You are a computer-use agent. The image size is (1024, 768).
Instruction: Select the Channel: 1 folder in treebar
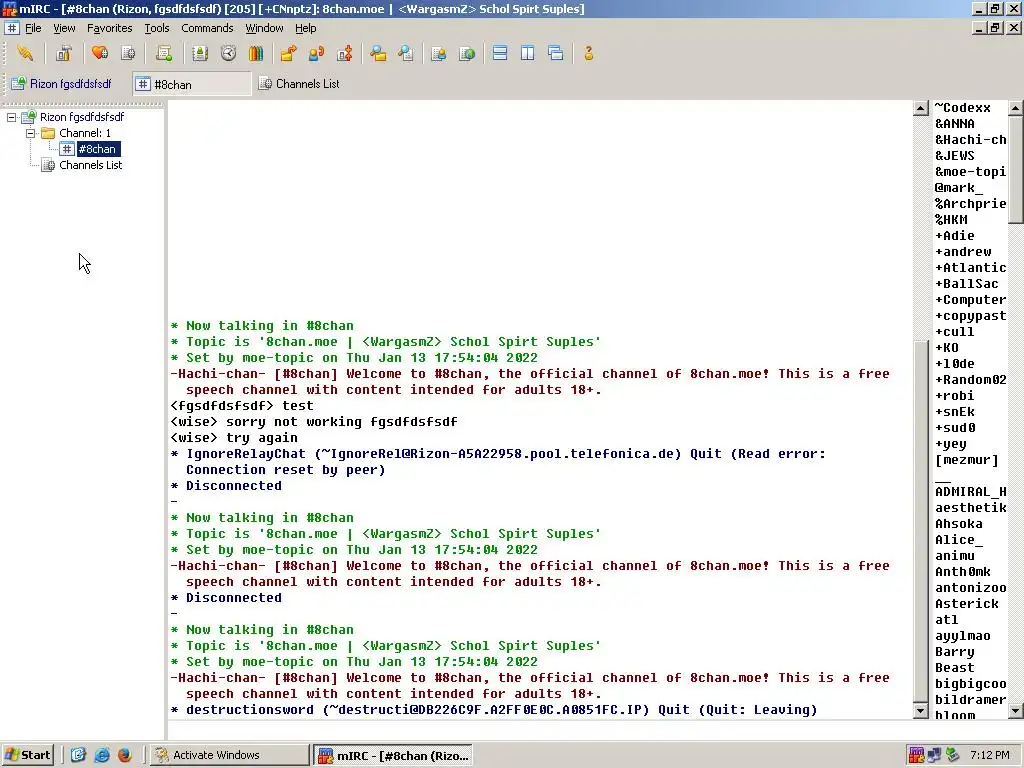pyautogui.click(x=85, y=133)
